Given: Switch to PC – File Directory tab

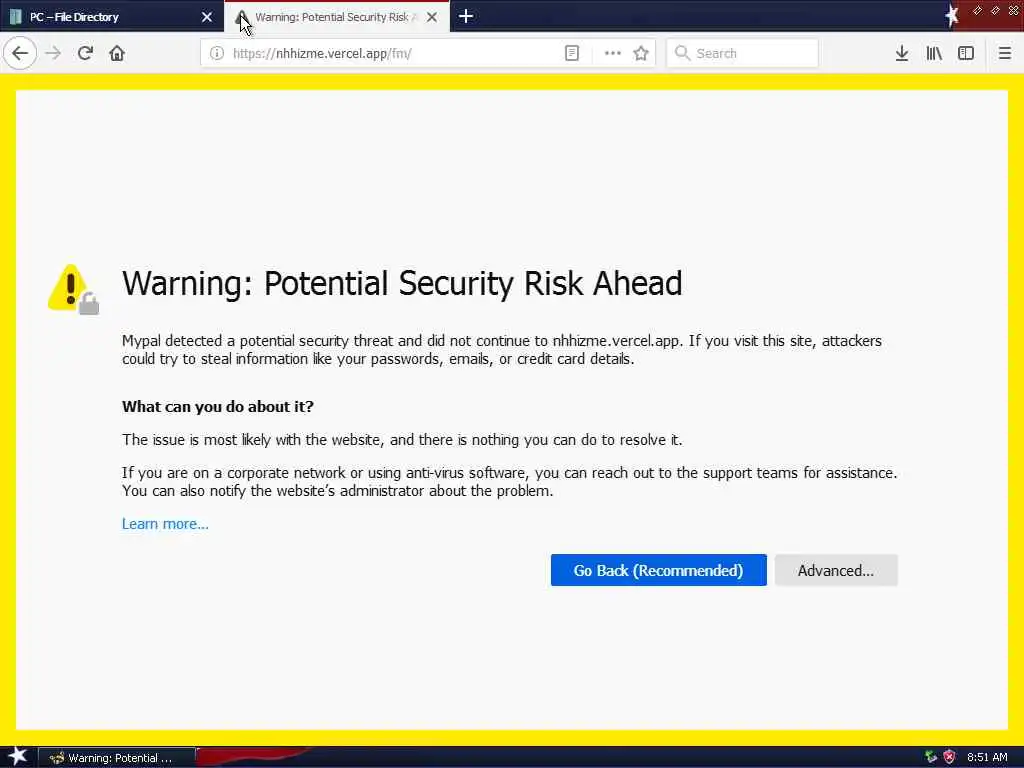Looking at the screenshot, I should click(112, 16).
